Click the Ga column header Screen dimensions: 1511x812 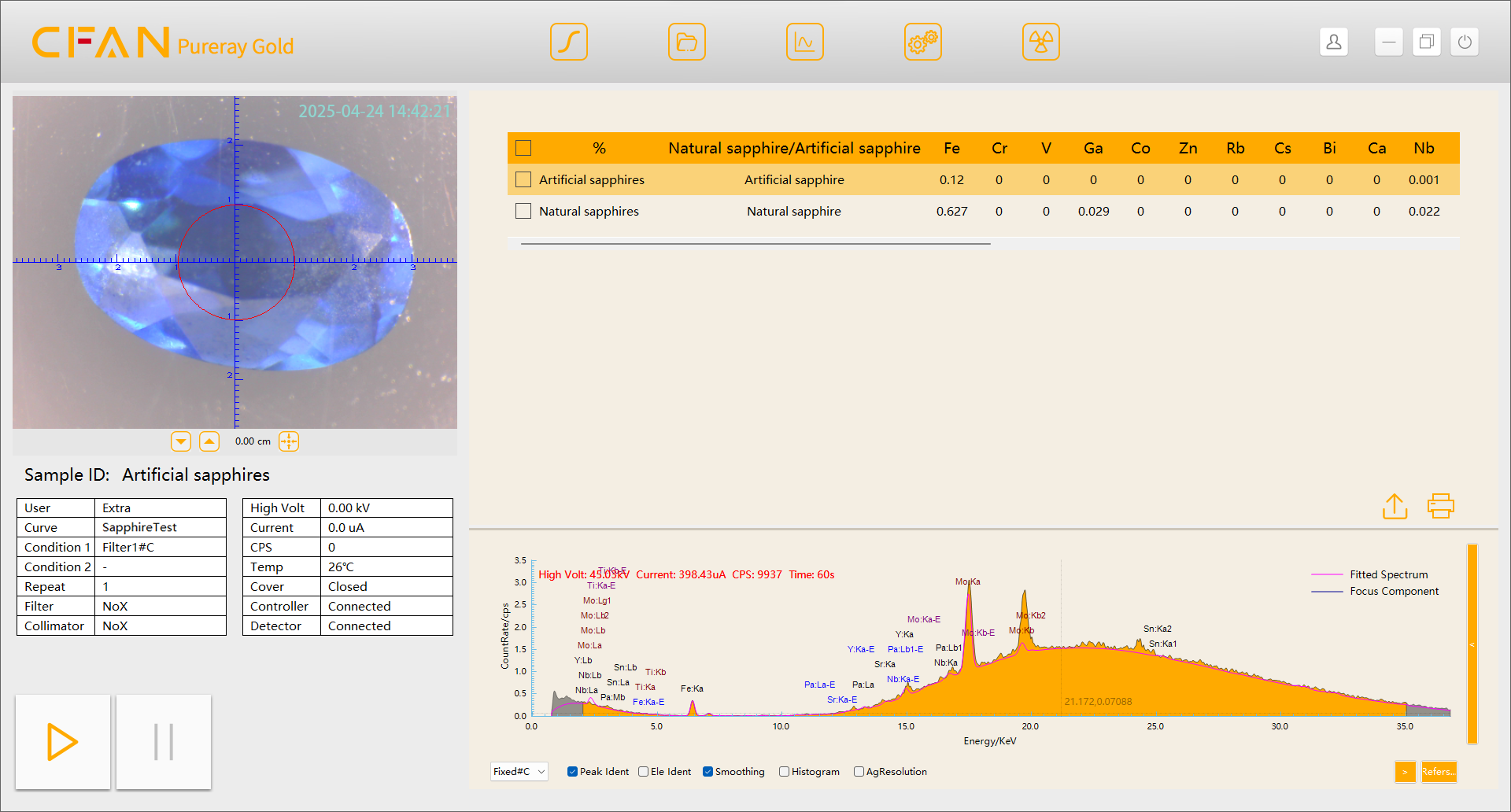[x=1093, y=148]
